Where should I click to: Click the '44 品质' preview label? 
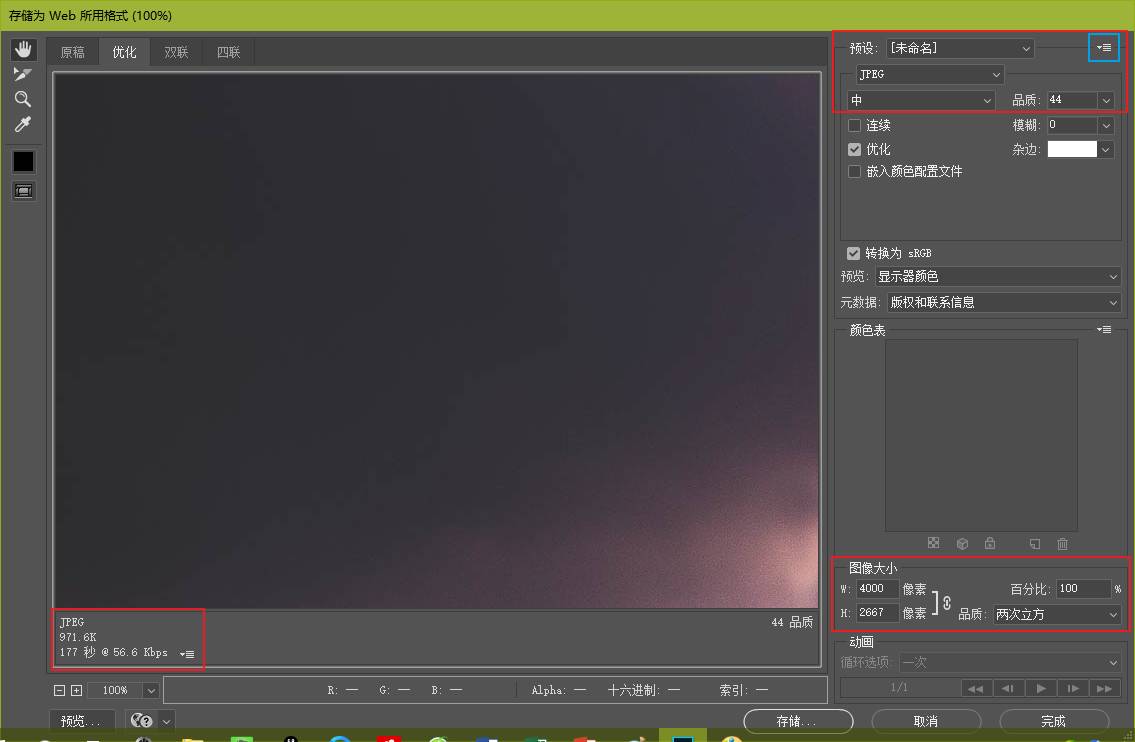pos(792,622)
